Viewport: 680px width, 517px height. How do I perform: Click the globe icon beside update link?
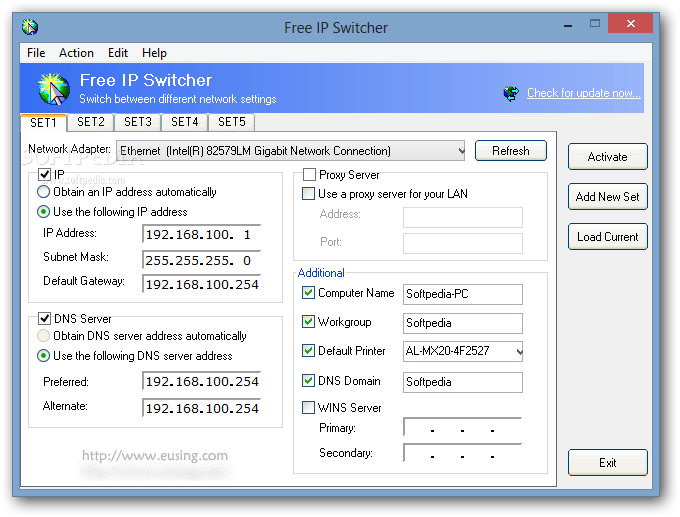[x=511, y=93]
